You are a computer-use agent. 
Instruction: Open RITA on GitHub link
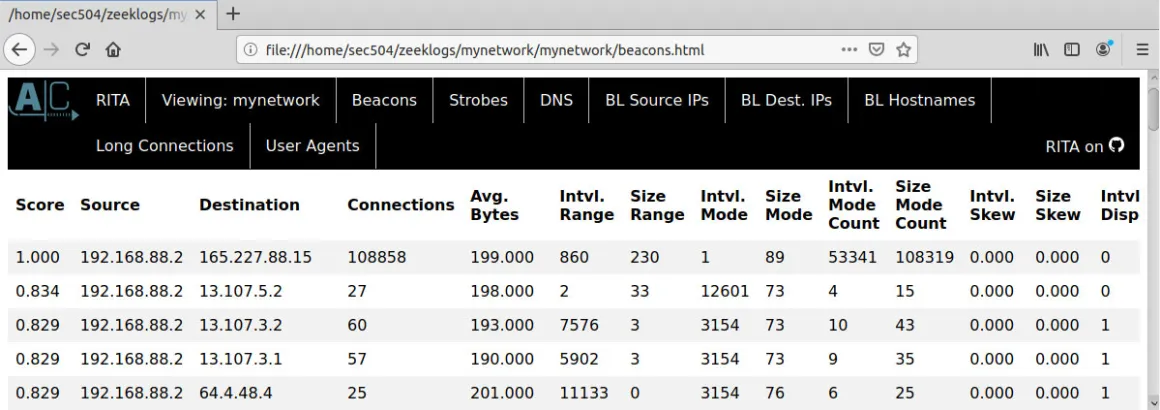(1085, 147)
